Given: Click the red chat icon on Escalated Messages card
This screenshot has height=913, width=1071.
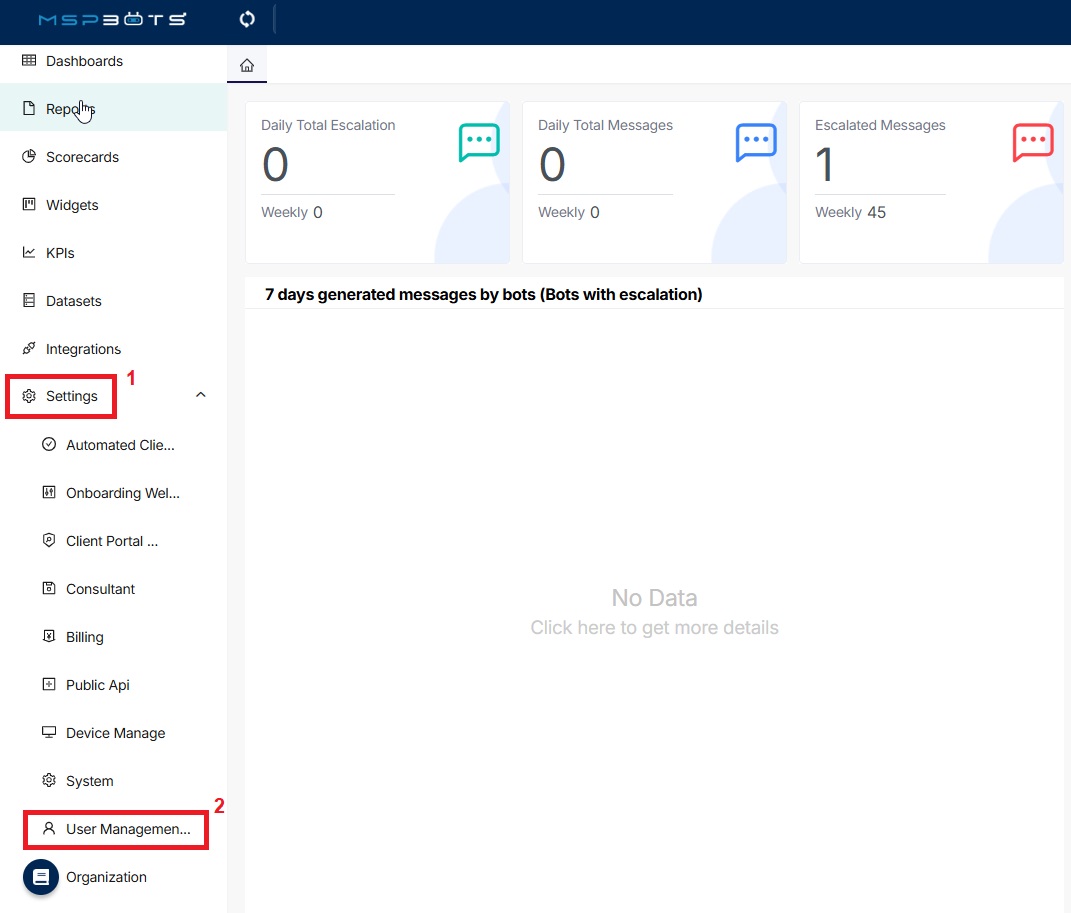Looking at the screenshot, I should (x=1032, y=142).
